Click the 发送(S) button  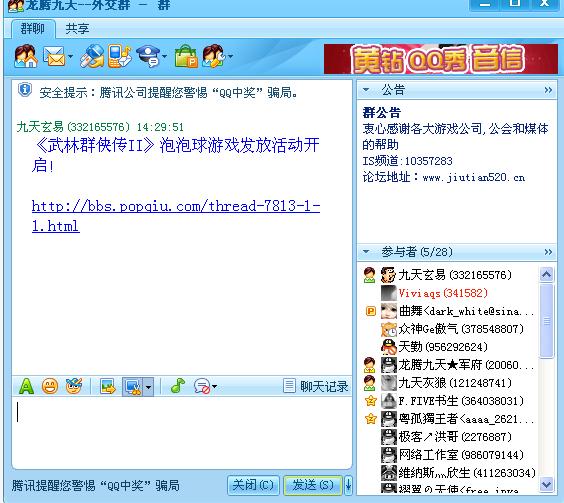(x=313, y=485)
